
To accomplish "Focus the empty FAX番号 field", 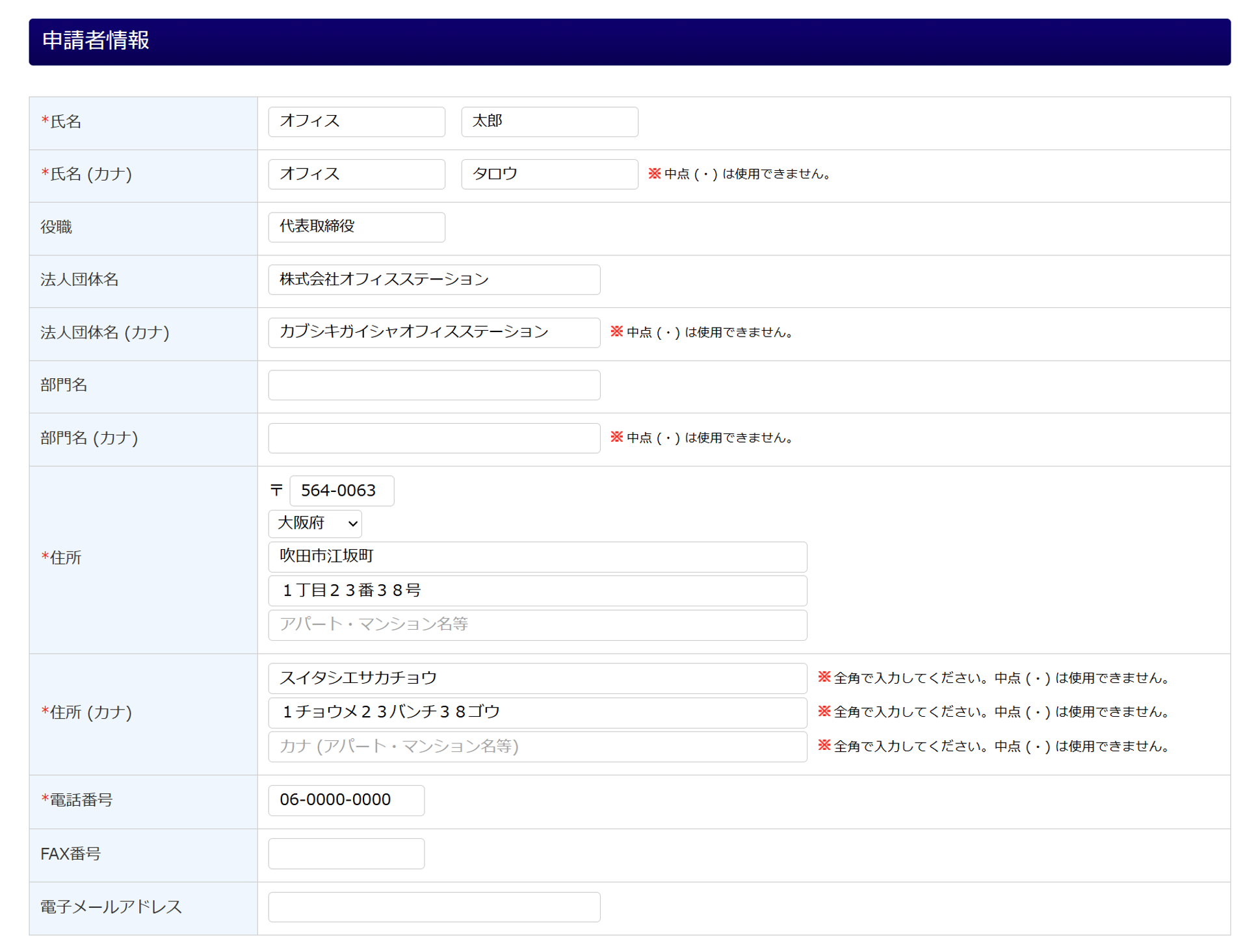I will (x=346, y=853).
